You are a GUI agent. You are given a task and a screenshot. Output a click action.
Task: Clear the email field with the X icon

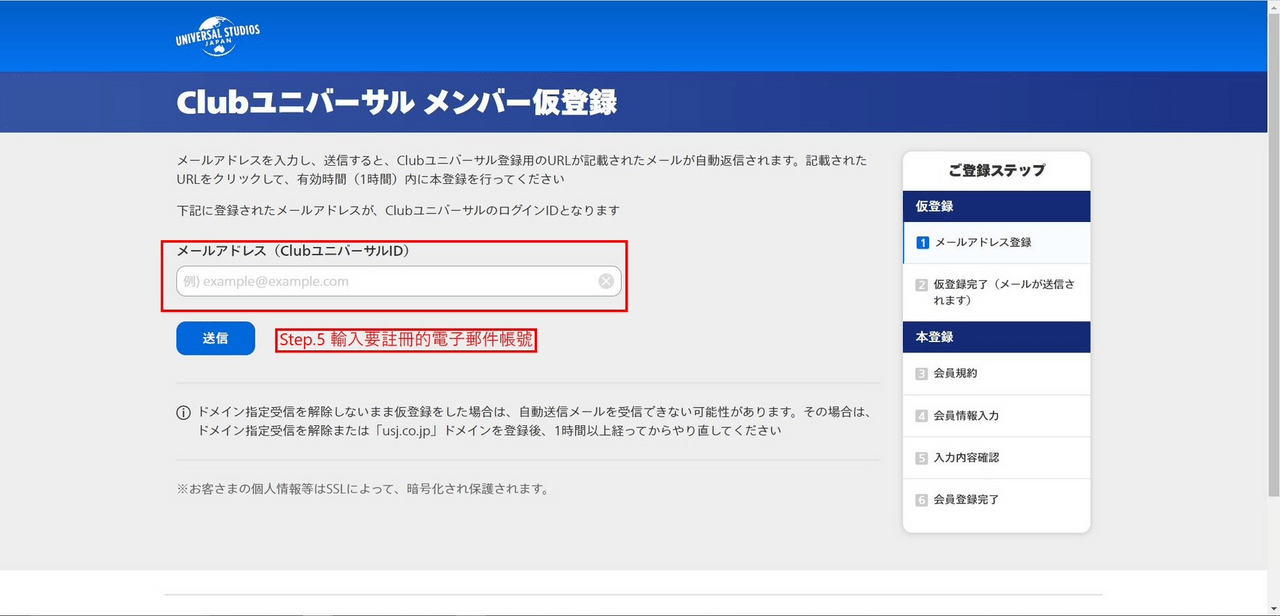(x=606, y=281)
